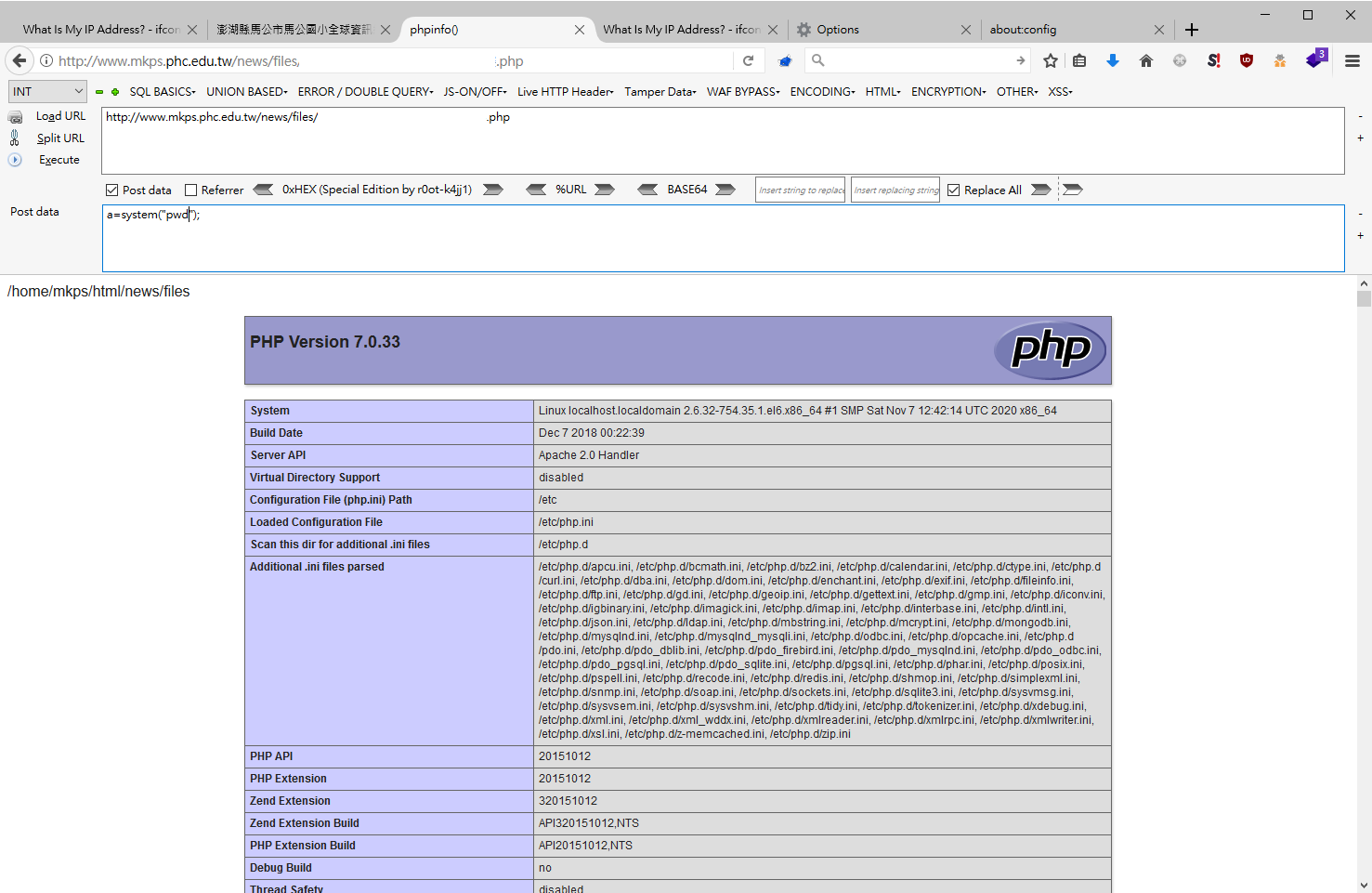This screenshot has height=893, width=1372.
Task: Bookmark this page with the star icon
Action: (1051, 60)
